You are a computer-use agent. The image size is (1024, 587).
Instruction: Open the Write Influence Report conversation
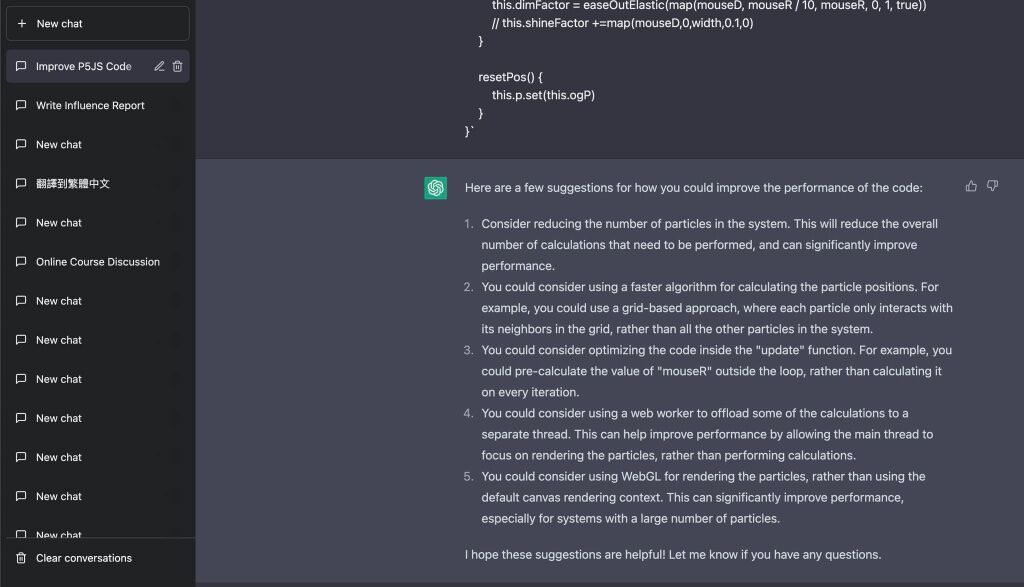click(x=97, y=105)
